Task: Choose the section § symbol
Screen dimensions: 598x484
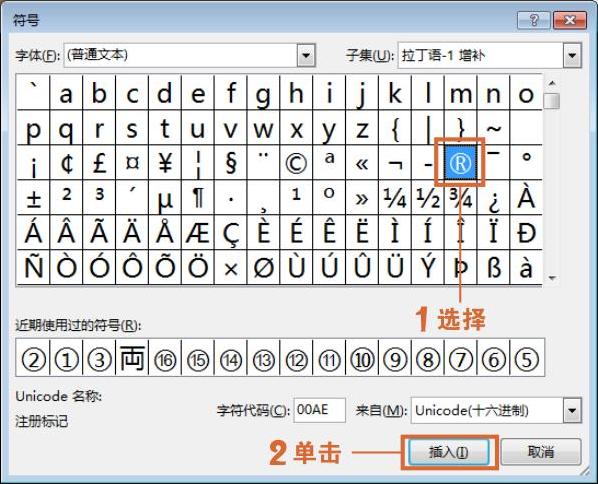Action: (230, 163)
